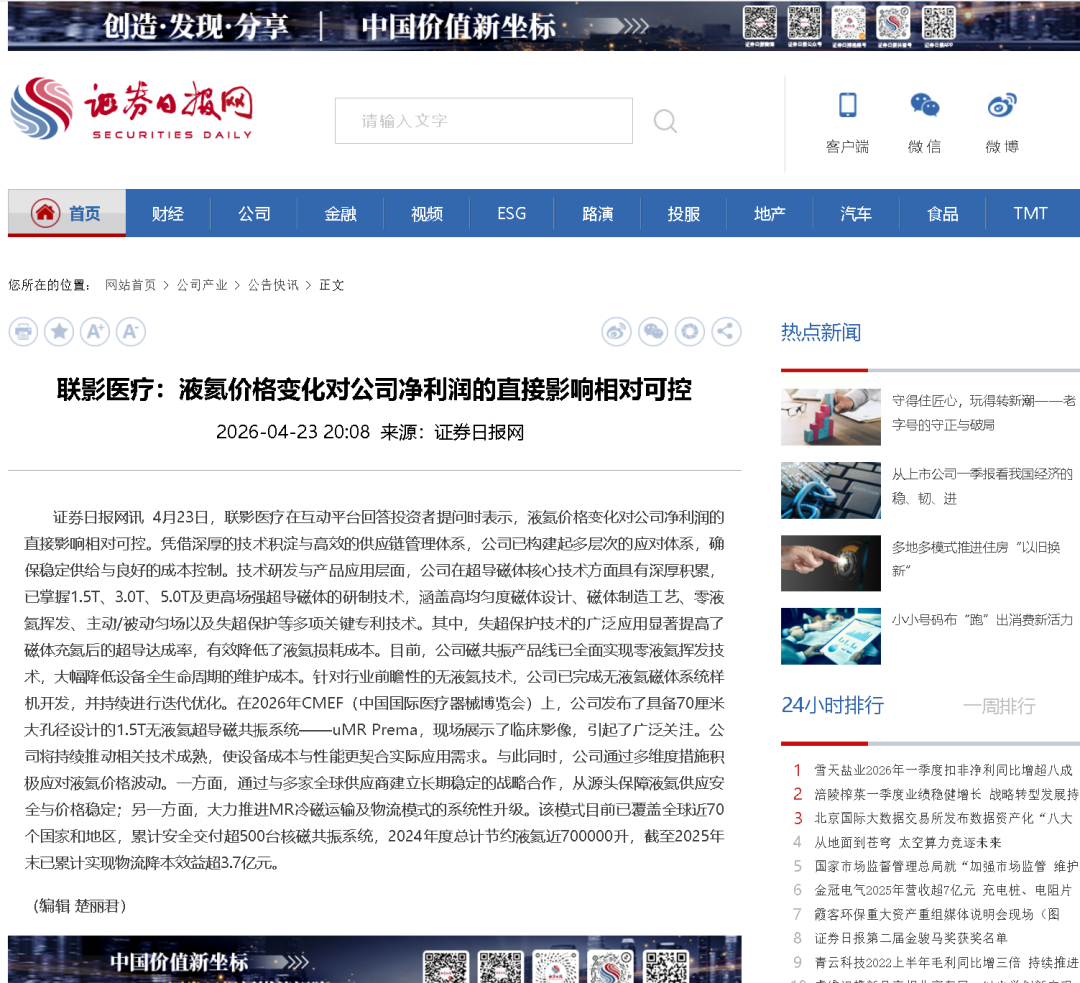1080x983 pixels.
Task: Open the ESG navigation tab
Action: click(x=512, y=214)
